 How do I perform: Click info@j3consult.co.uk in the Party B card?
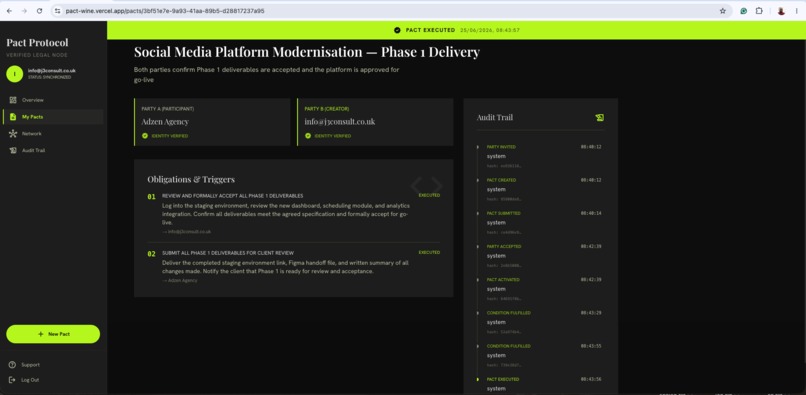coord(340,122)
